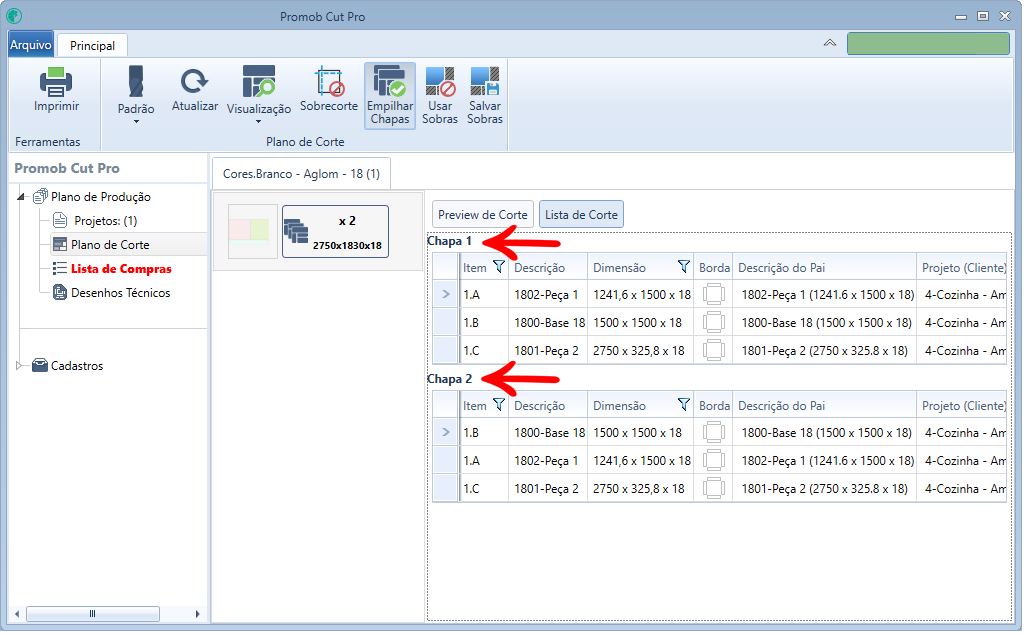
Task: Toggle Empilhar Chapas button
Action: pyautogui.click(x=389, y=96)
